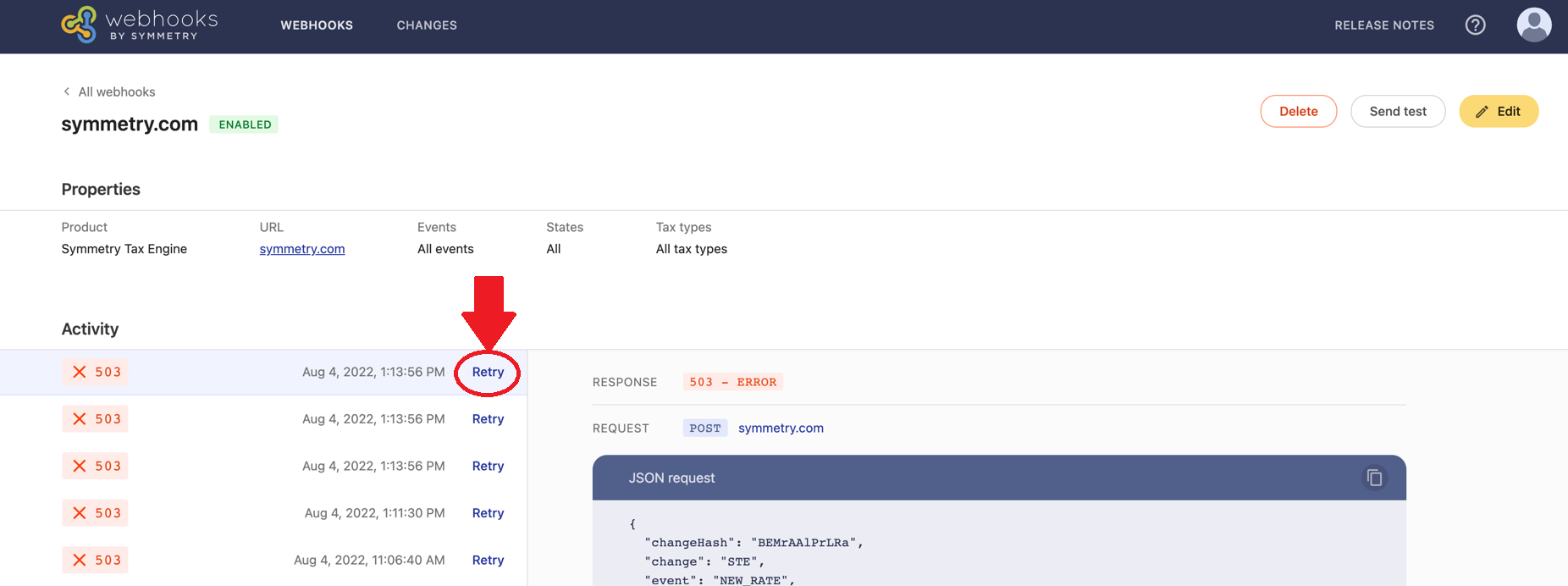Click the "change": "STE" JSON line
Image resolution: width=1568 pixels, height=586 pixels.
(704, 561)
